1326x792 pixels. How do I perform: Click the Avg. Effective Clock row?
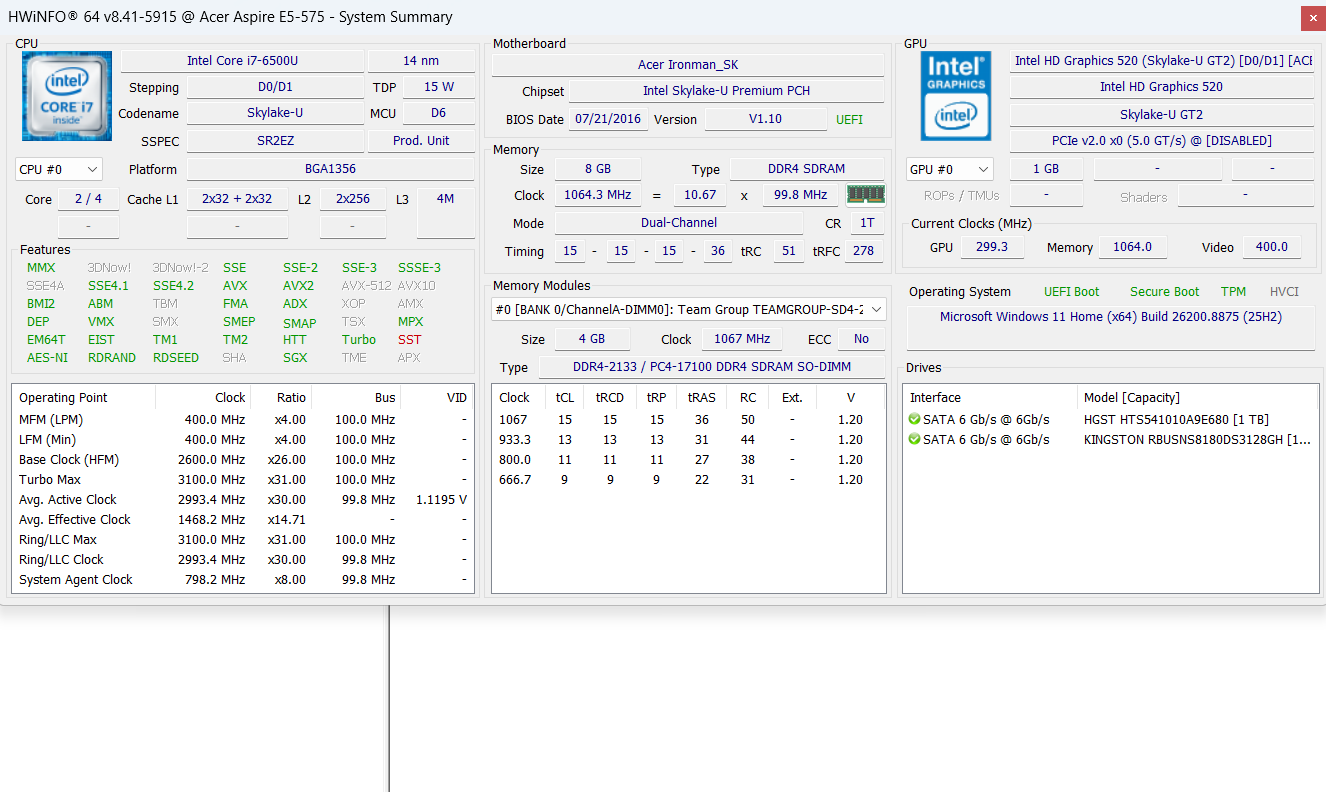[243, 520]
